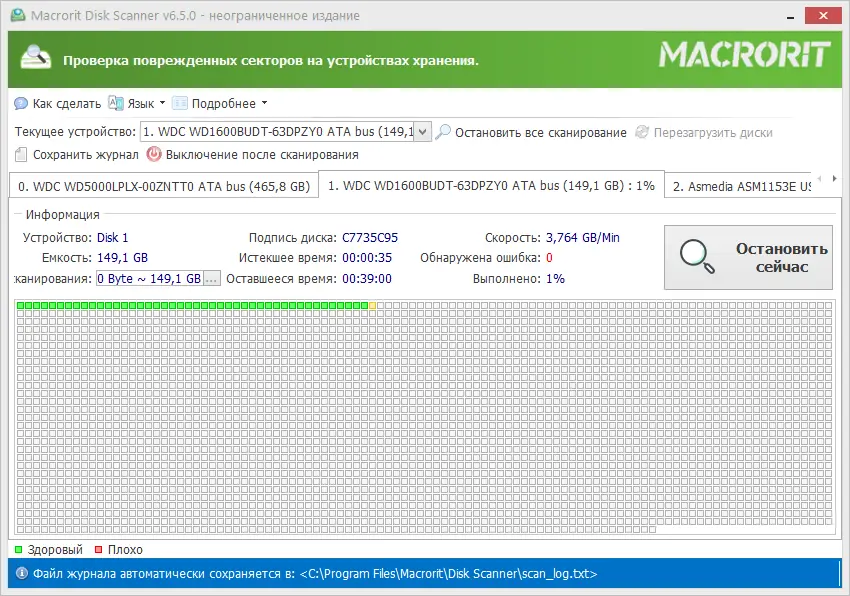Viewport: 850px width, 596px height.
Task: Switch to tab '0. WDC WD5000LPLX-00ZNTT0'
Action: [x=164, y=187]
